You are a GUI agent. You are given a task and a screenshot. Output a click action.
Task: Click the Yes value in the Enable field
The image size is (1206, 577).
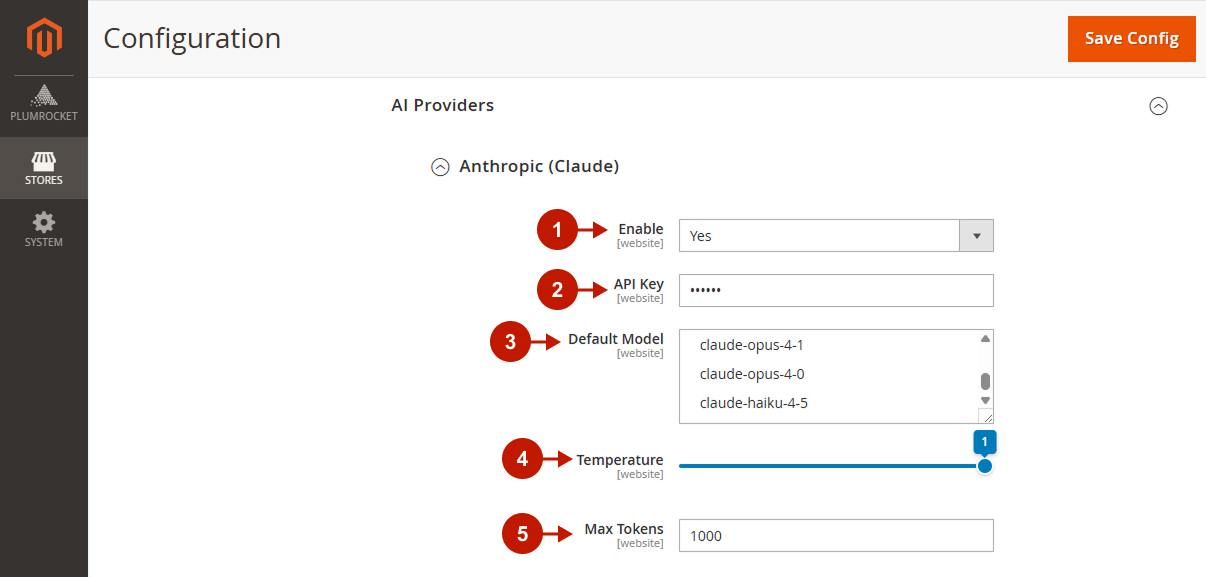pos(820,235)
